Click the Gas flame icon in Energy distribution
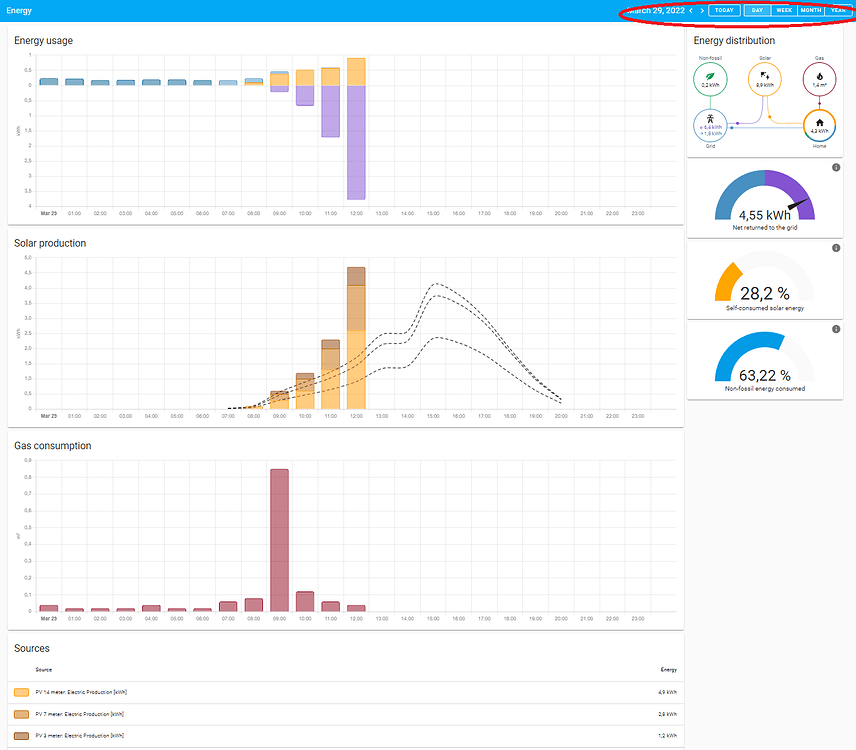 819,77
